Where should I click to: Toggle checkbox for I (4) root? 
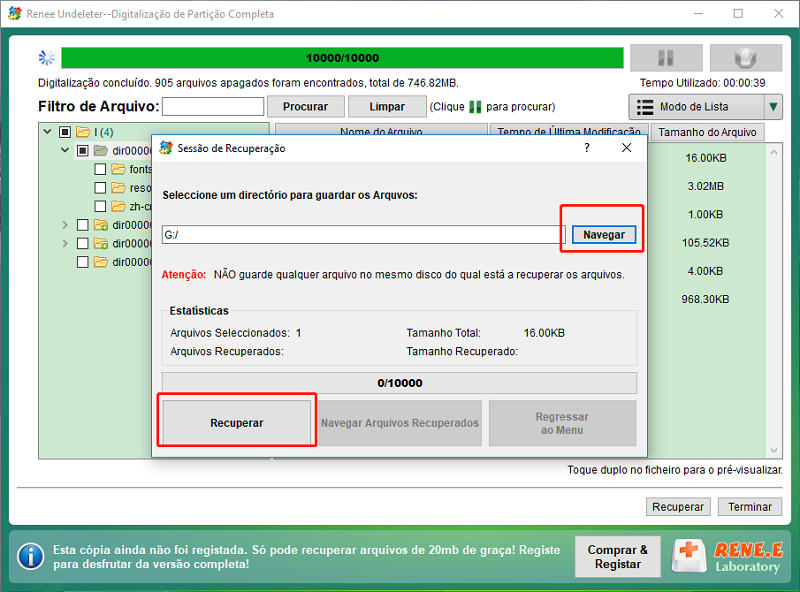pos(65,132)
